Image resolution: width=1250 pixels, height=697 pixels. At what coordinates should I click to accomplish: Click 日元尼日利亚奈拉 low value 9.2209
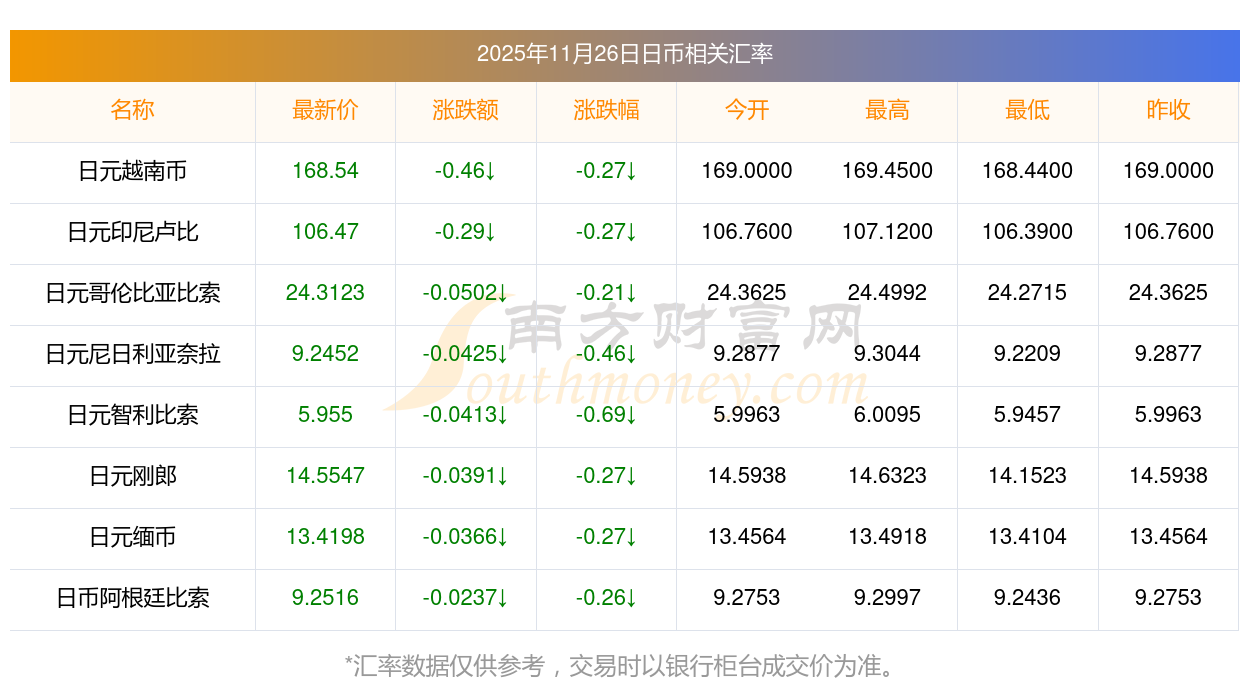pos(1028,354)
